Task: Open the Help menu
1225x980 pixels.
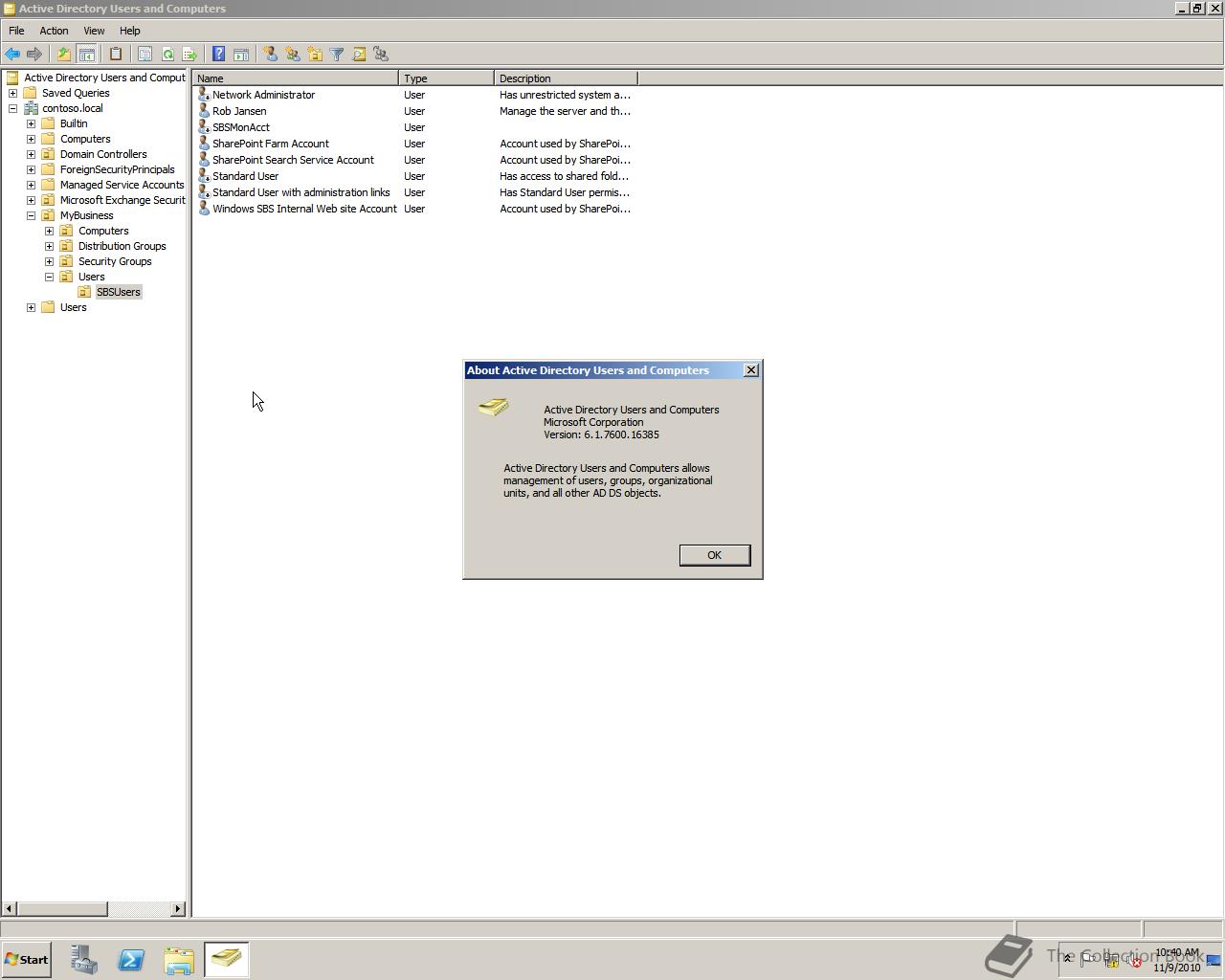Action: (129, 31)
